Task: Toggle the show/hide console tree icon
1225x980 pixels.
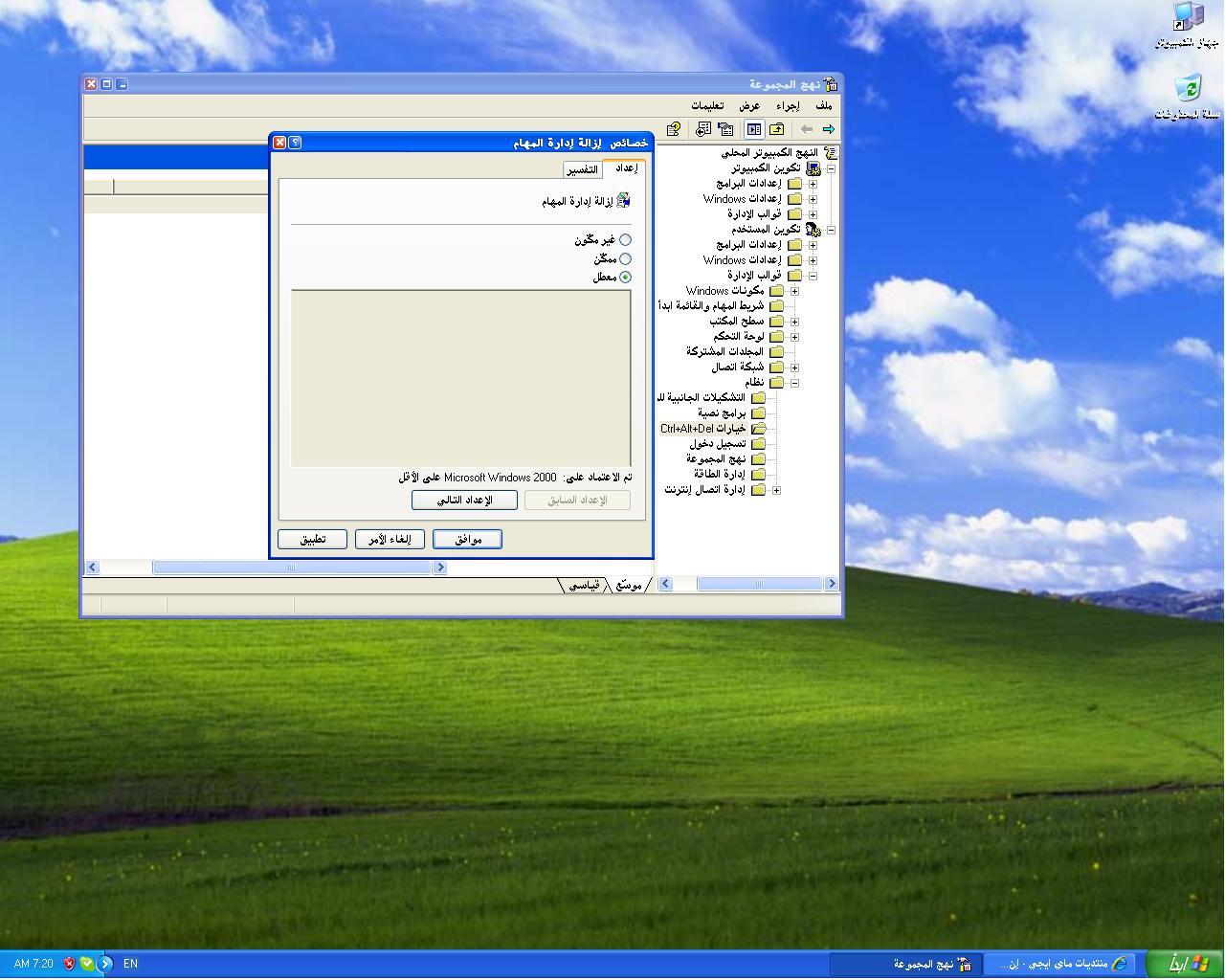Action: [x=754, y=129]
